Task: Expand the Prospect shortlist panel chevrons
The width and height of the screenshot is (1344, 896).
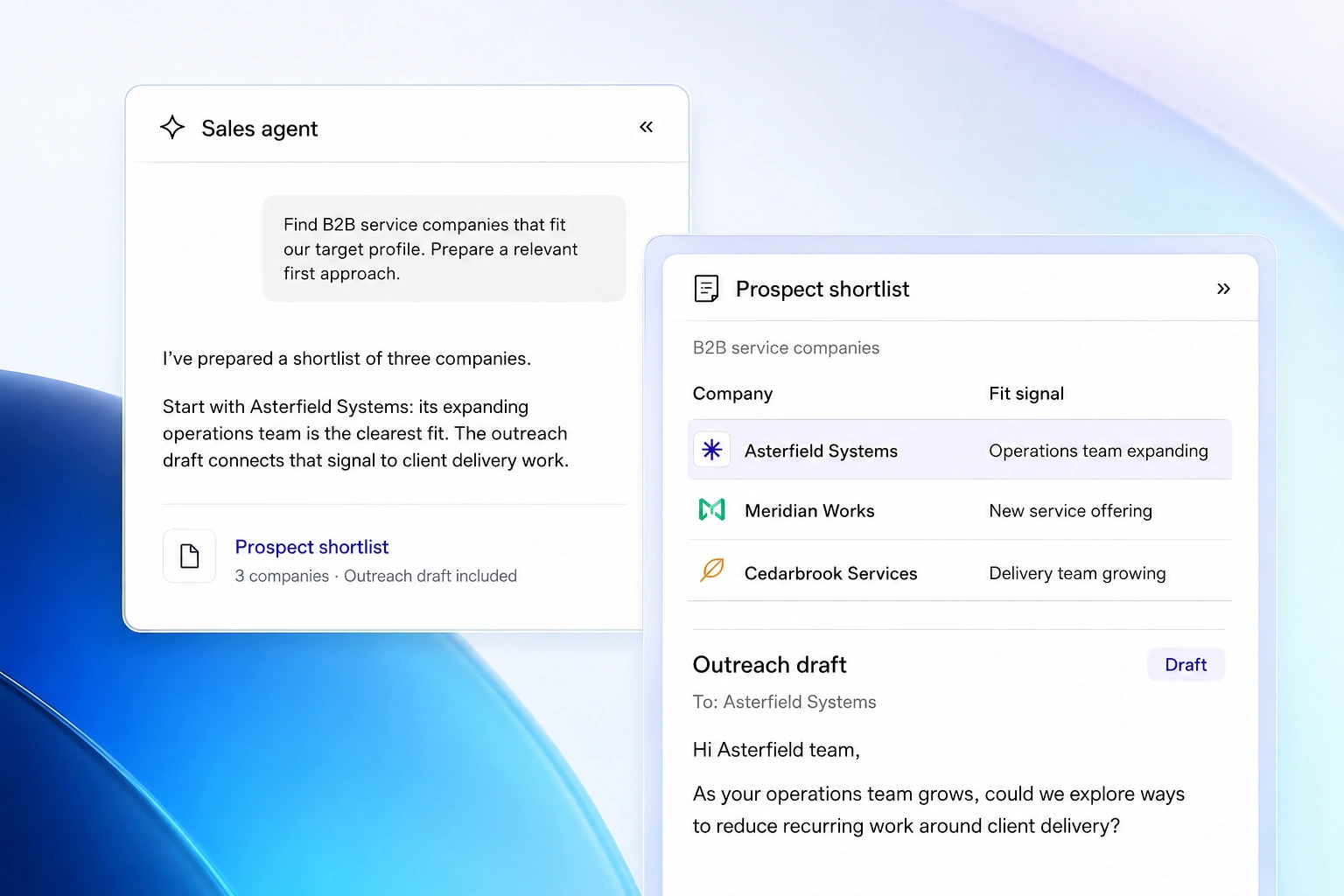Action: point(1223,289)
